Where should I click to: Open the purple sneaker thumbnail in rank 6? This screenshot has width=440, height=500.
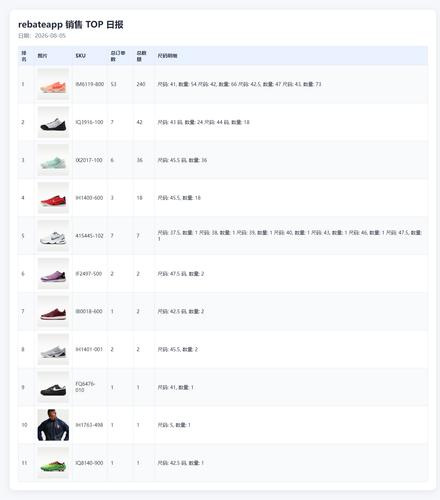pyautogui.click(x=53, y=274)
